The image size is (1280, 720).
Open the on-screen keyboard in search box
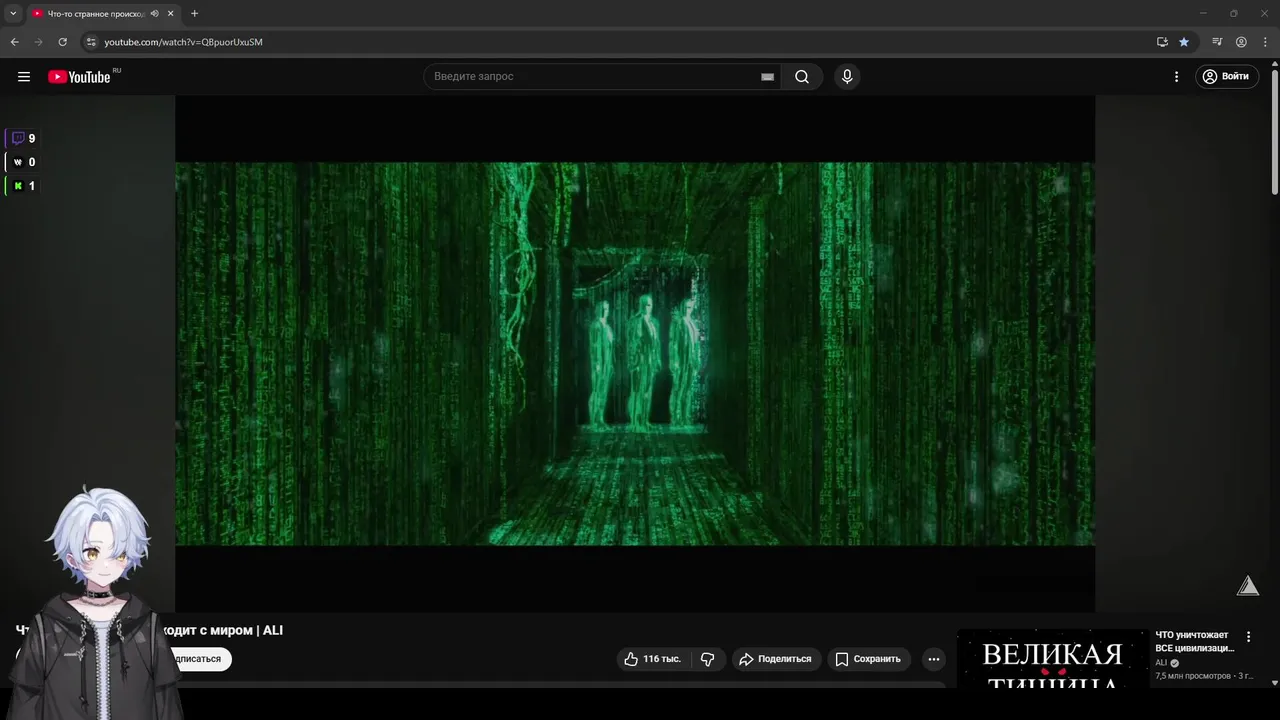coord(767,77)
